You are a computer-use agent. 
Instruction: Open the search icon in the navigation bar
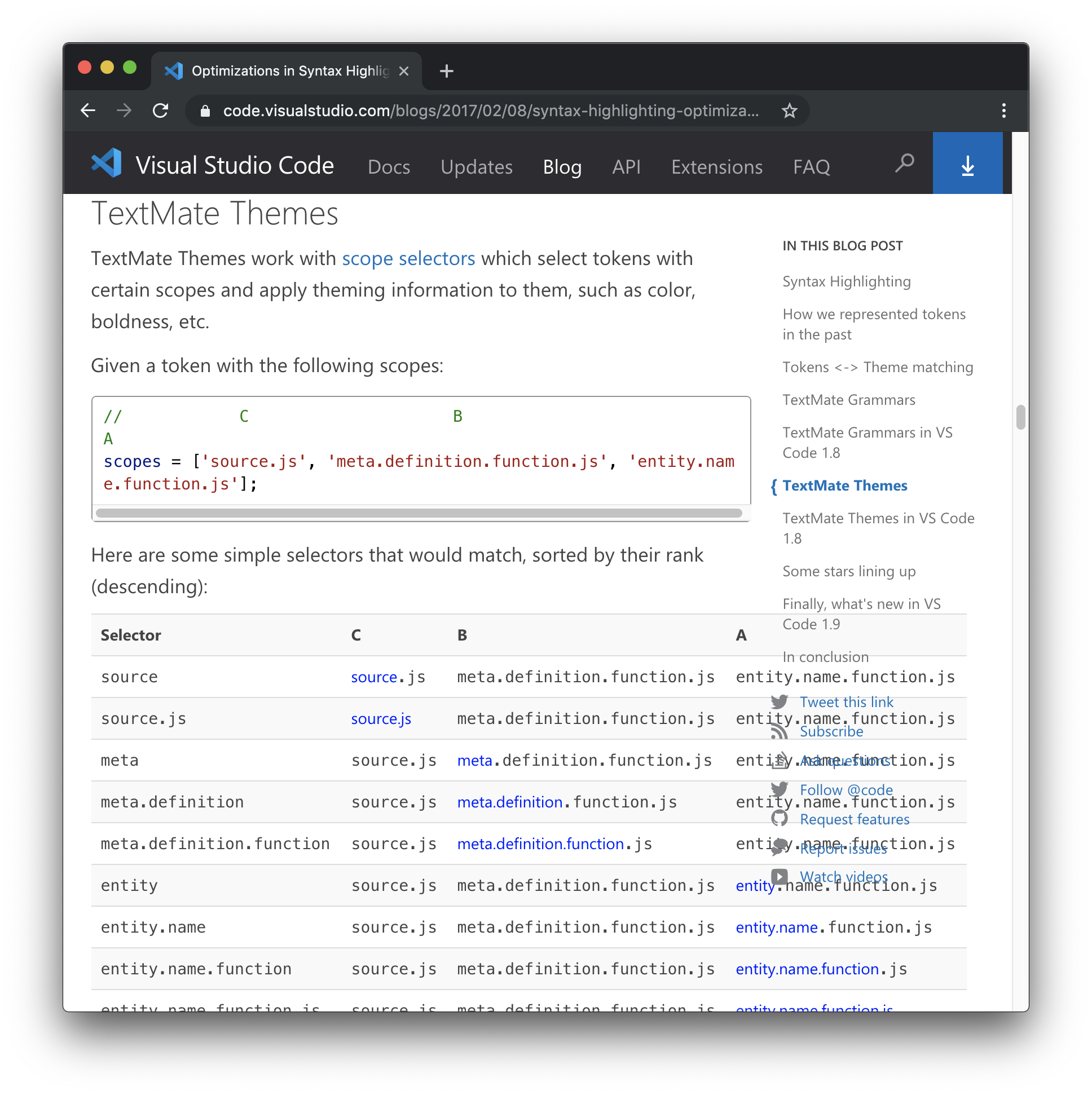click(904, 163)
